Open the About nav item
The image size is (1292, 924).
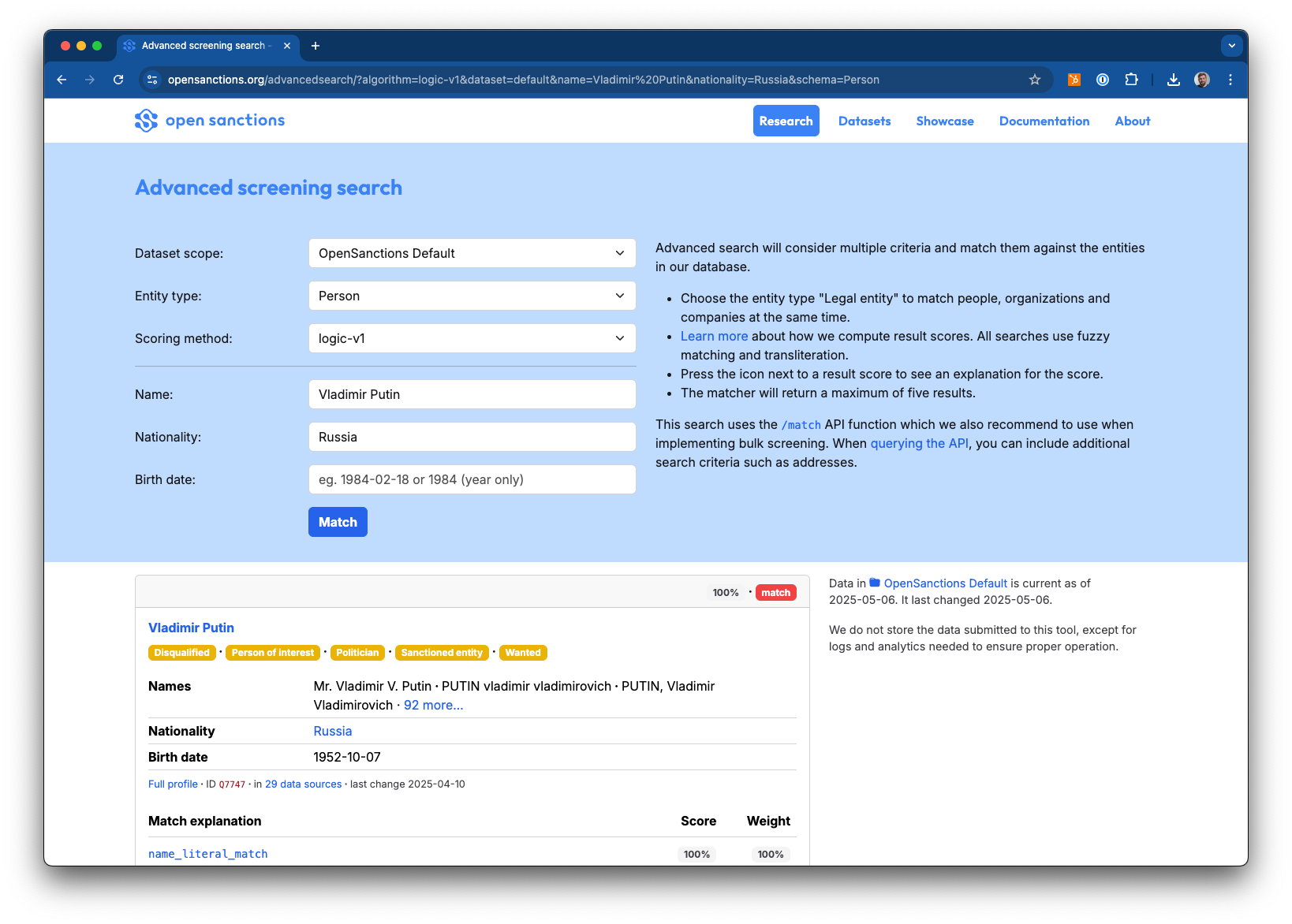click(1133, 121)
